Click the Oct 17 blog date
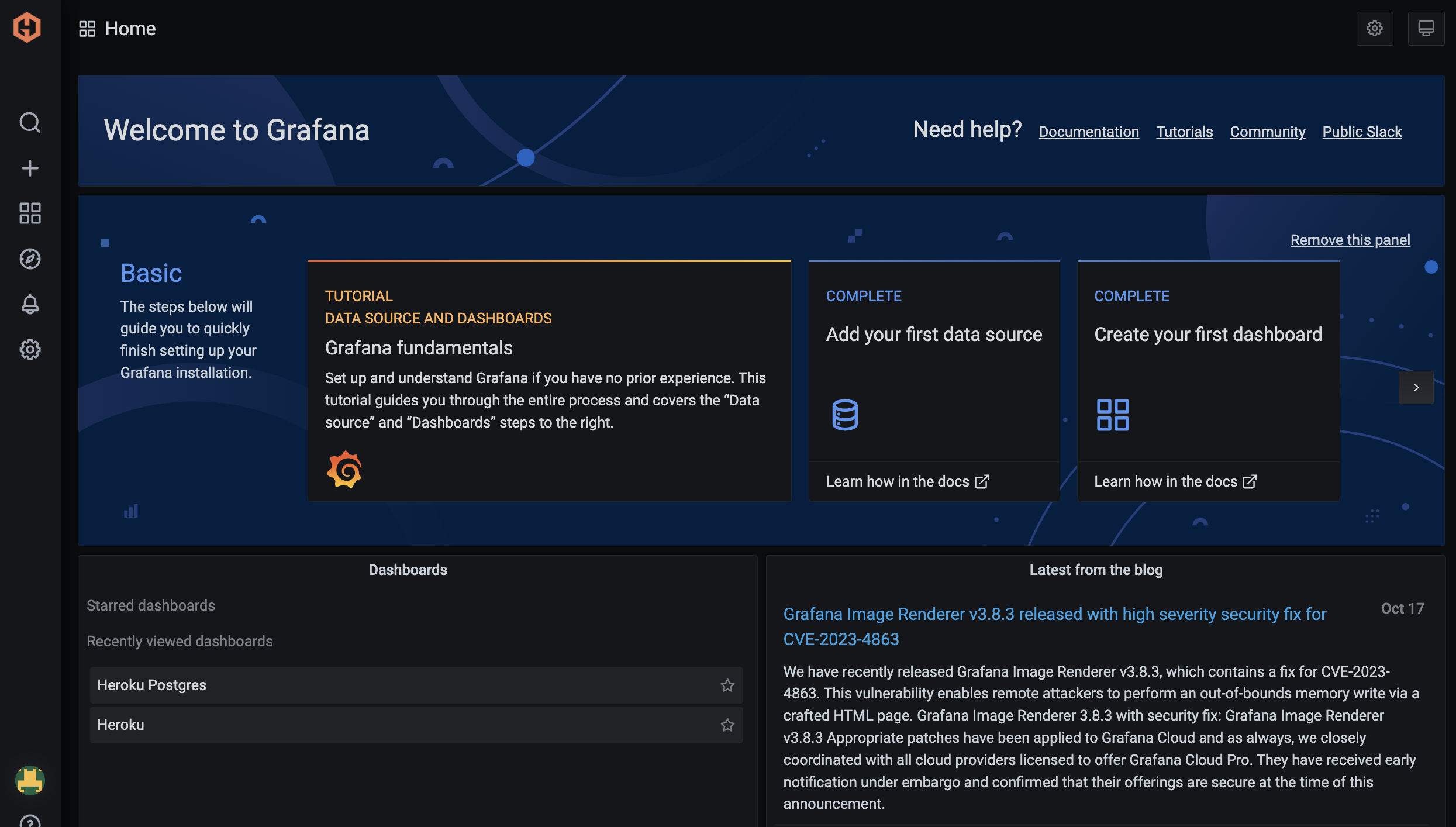Viewport: 1456px width, 827px height. [x=1402, y=608]
